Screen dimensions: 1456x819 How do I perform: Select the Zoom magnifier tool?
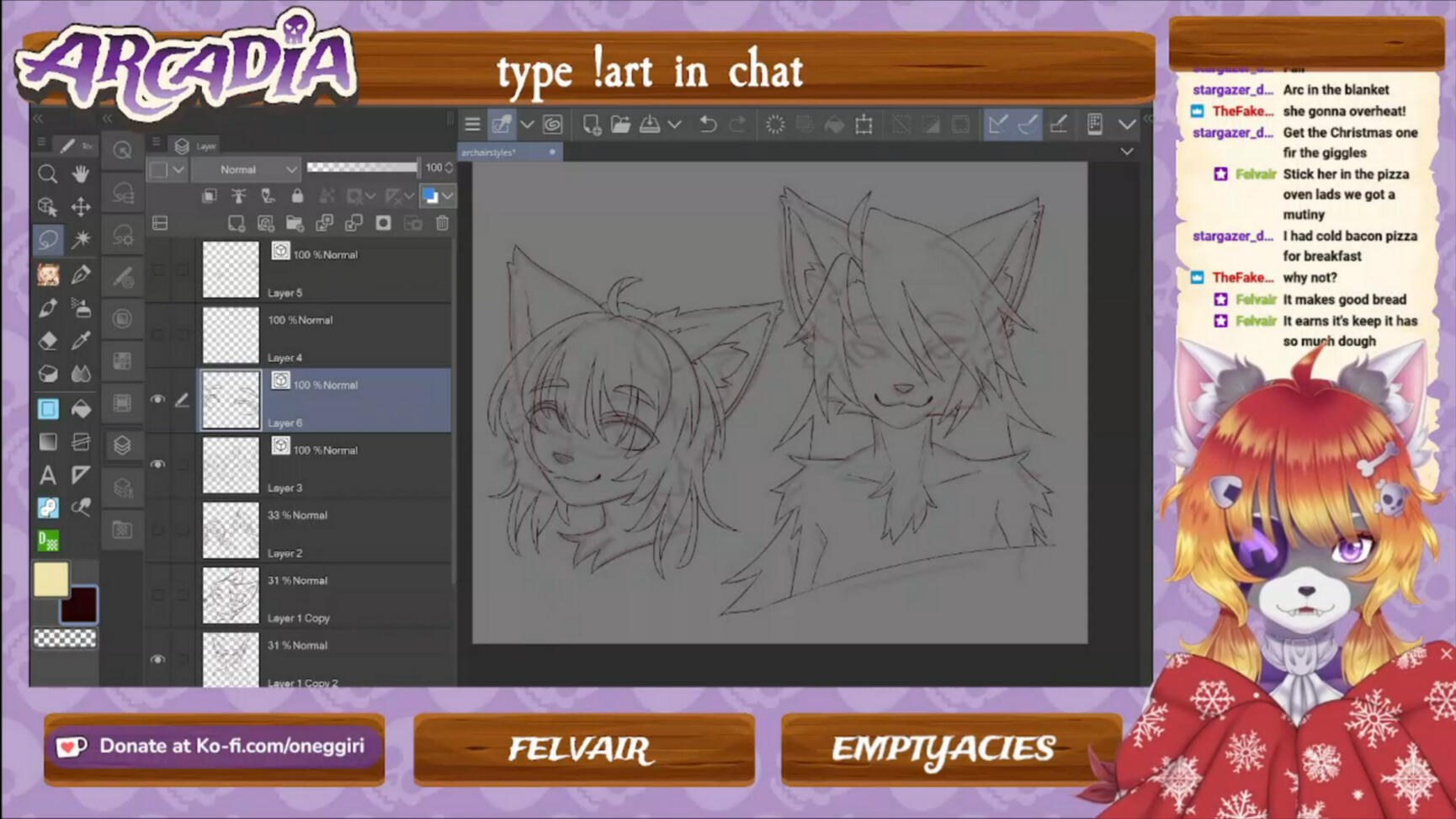pos(47,174)
